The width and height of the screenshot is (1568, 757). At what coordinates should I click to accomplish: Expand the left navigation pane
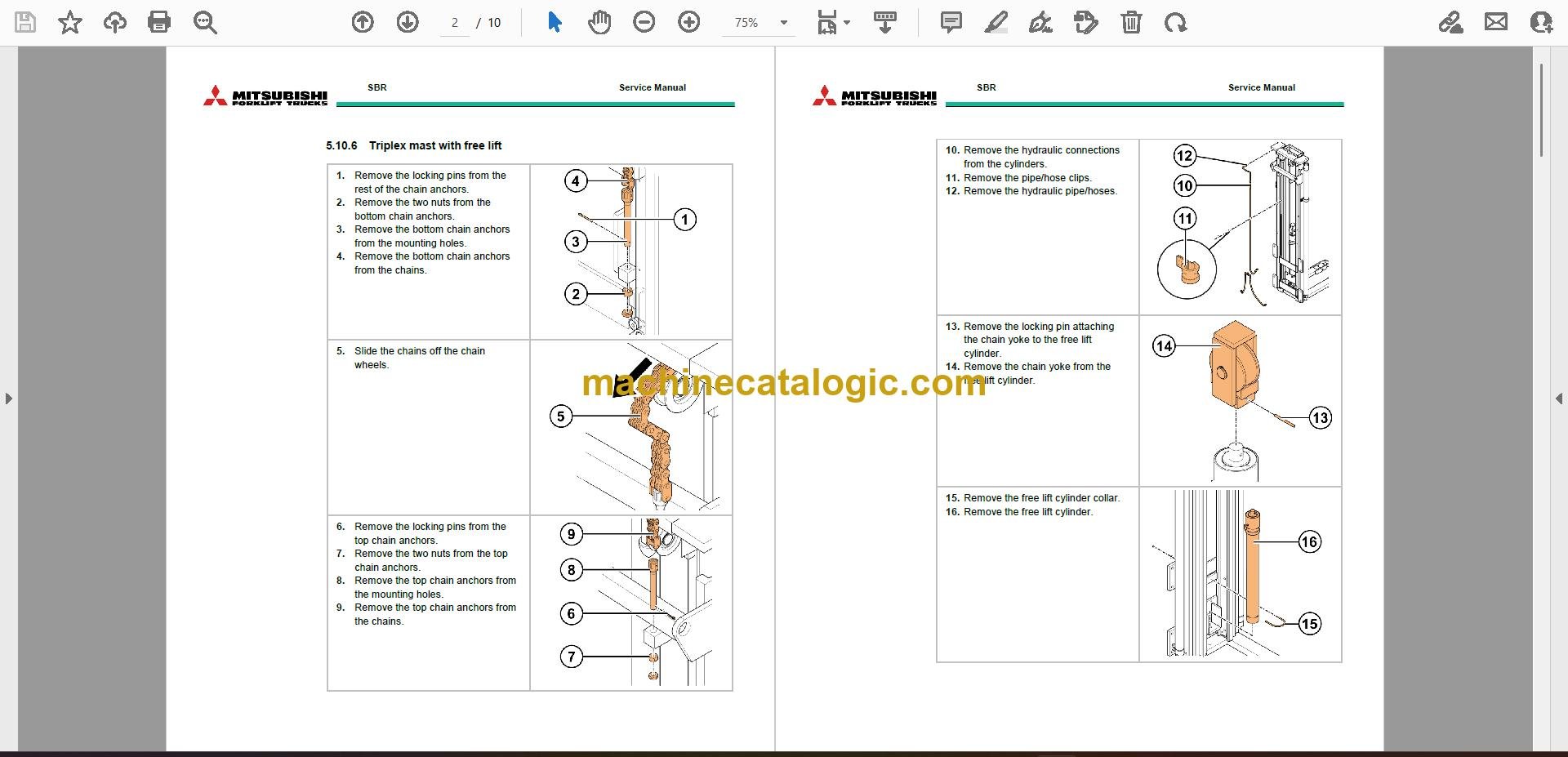click(9, 399)
